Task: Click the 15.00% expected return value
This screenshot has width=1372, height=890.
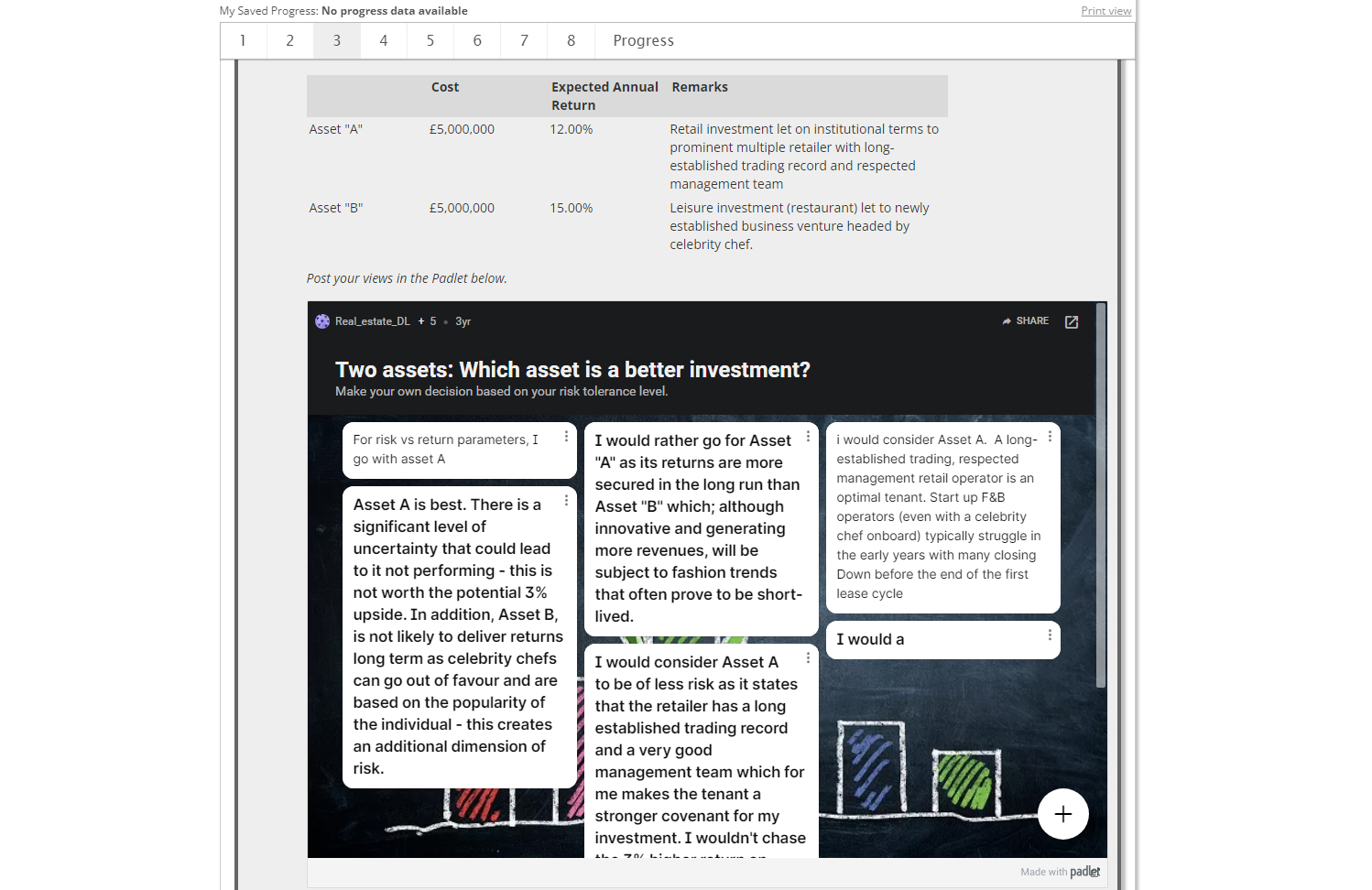Action: click(571, 208)
